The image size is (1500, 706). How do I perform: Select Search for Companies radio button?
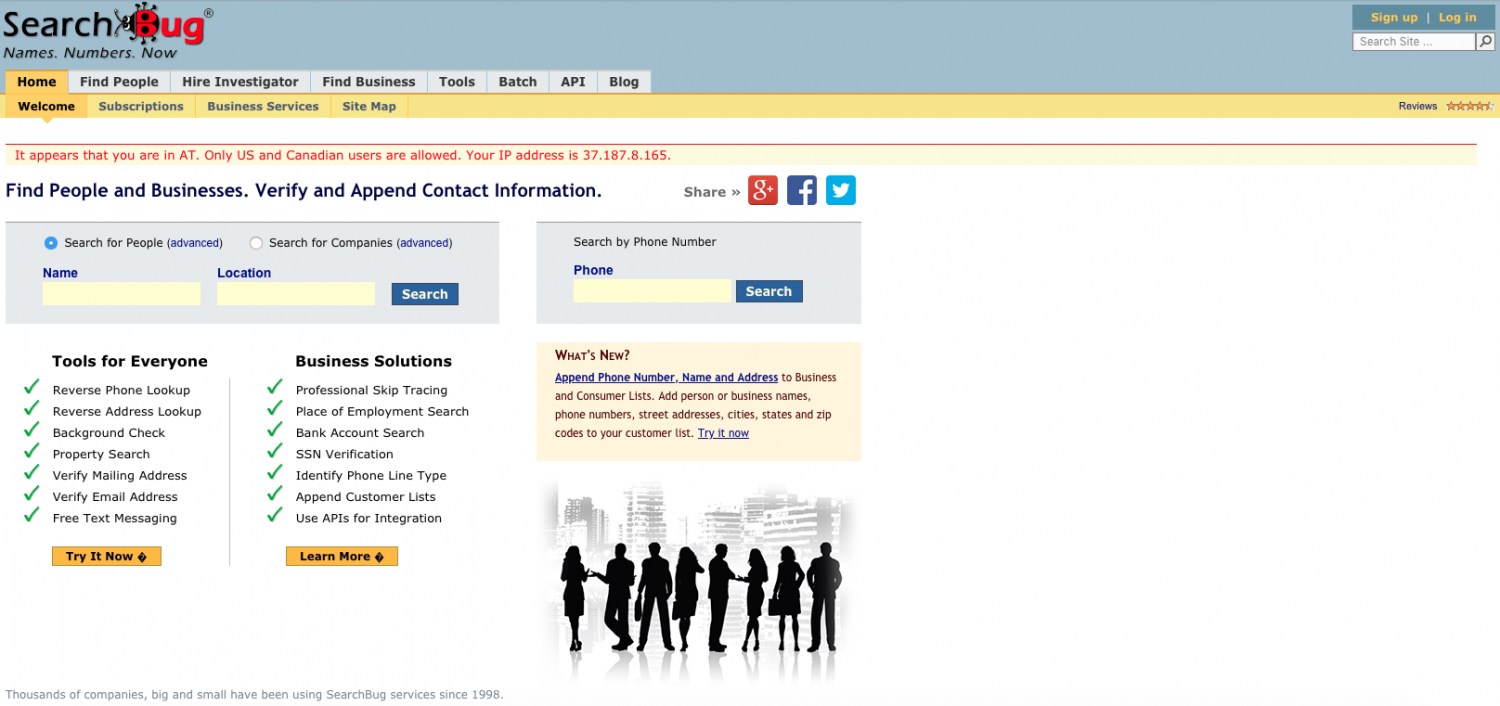coord(256,243)
